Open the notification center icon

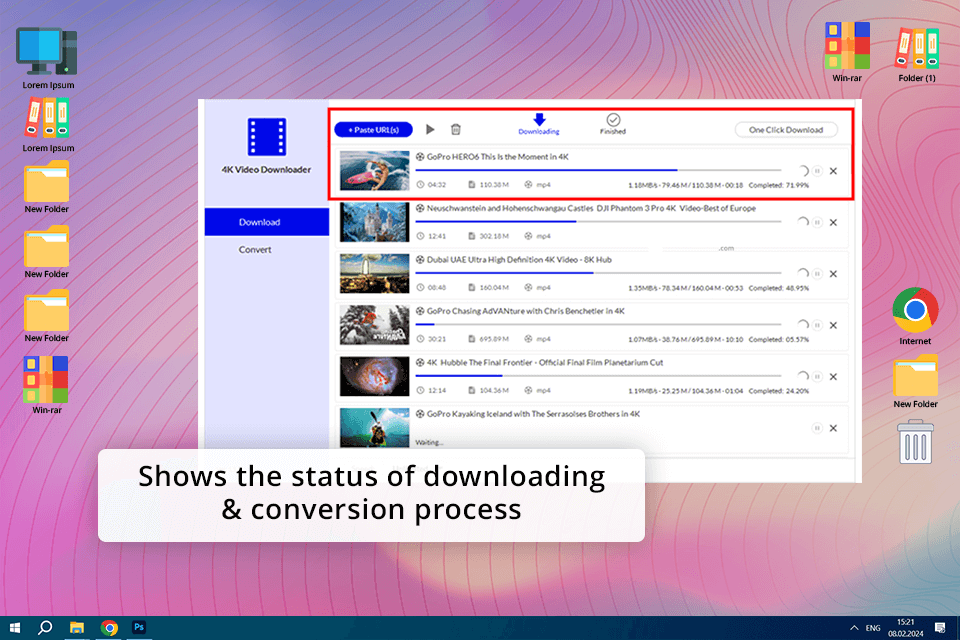point(940,628)
